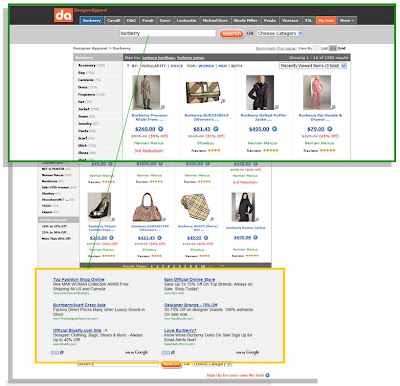Click the burberry search input field
Screen dimensions: 400x386
click(x=168, y=33)
